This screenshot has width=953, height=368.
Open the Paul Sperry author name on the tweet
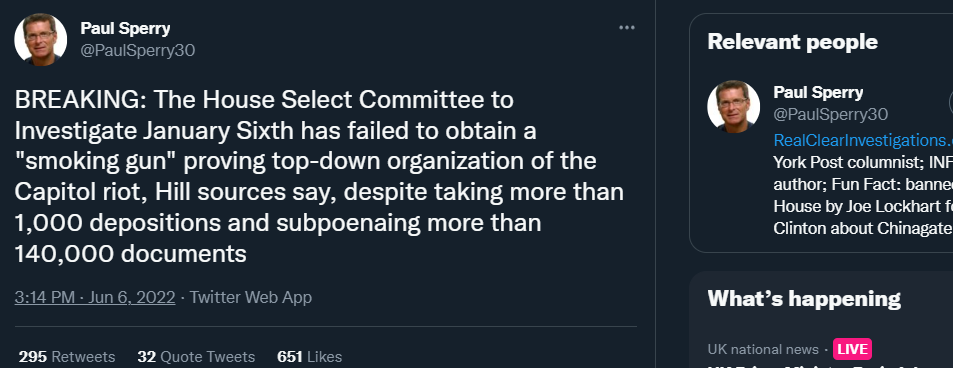(x=125, y=28)
